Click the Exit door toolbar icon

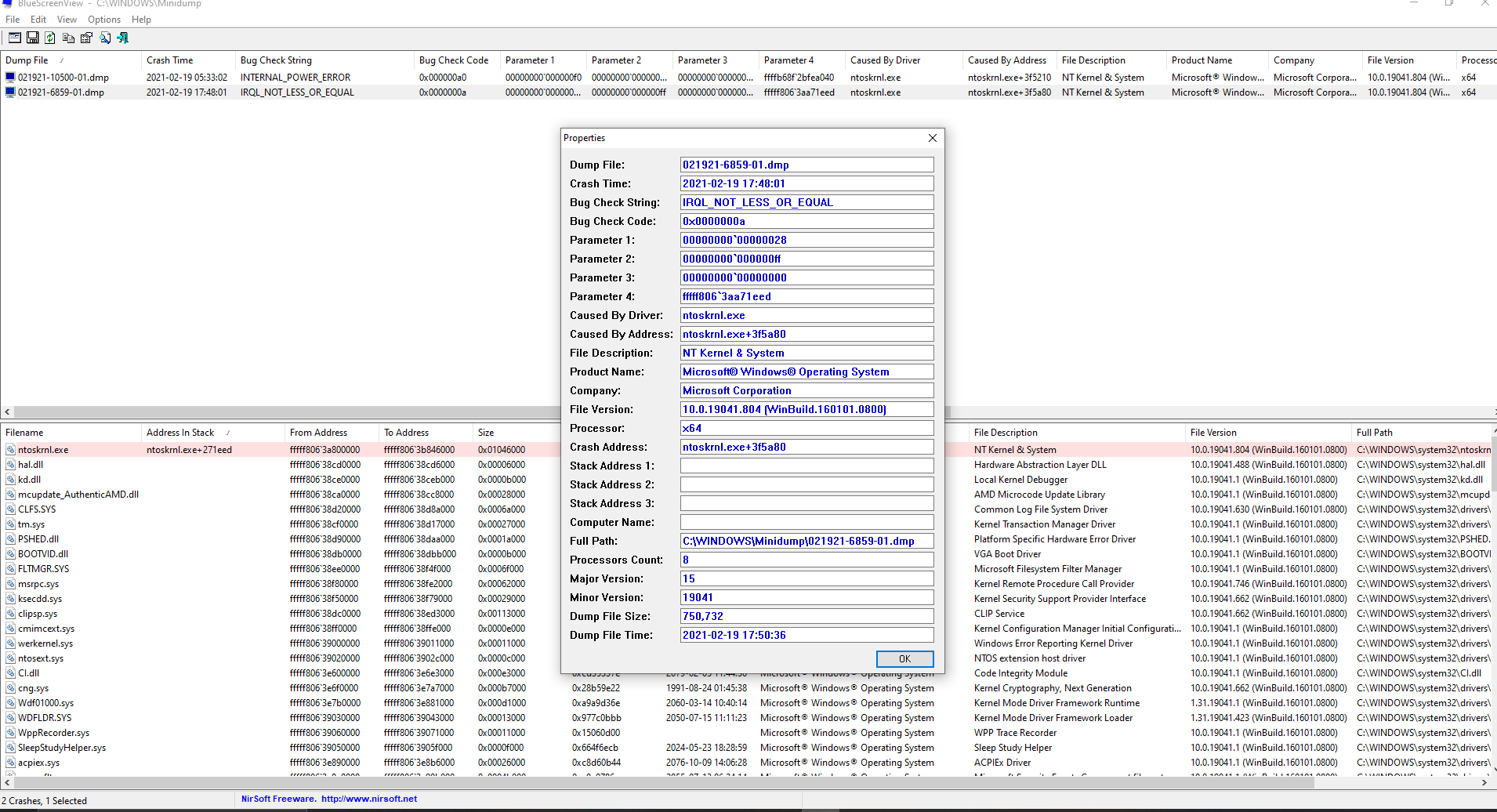pos(123,38)
